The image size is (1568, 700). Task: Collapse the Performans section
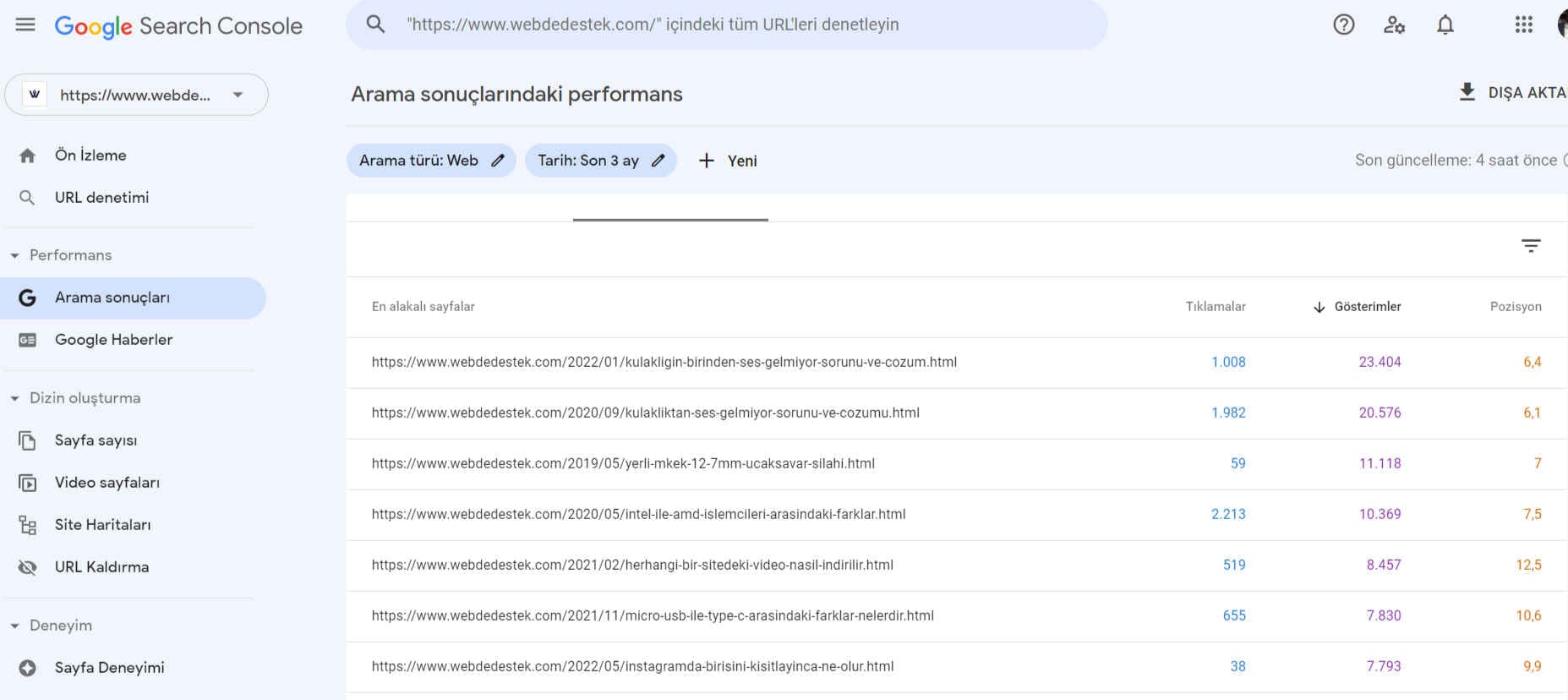14,255
